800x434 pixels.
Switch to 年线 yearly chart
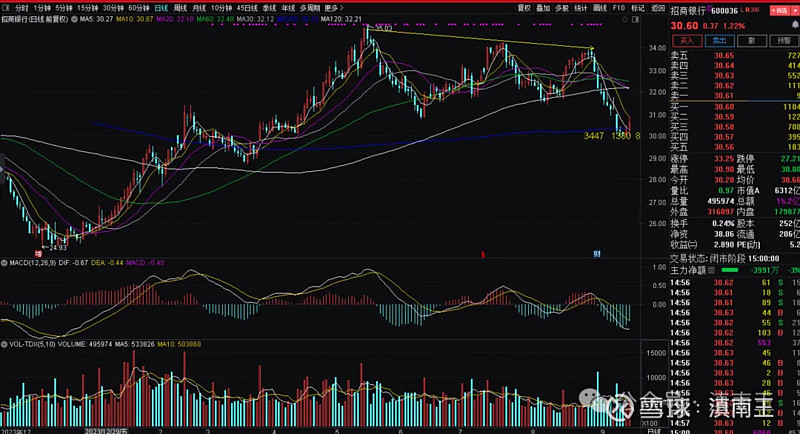coord(288,8)
